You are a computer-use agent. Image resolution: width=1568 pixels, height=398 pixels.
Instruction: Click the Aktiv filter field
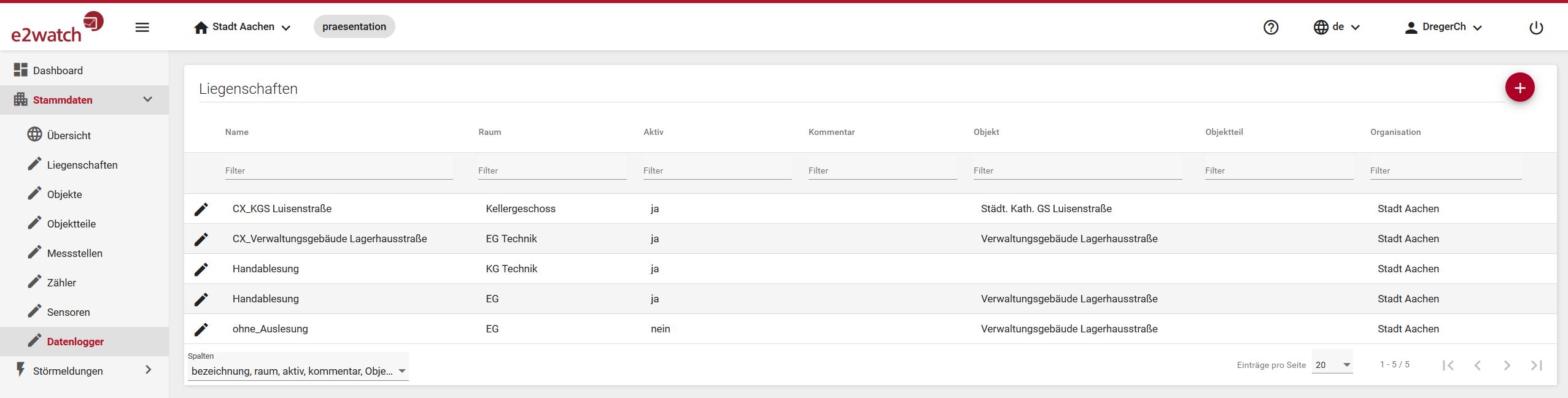pos(717,170)
